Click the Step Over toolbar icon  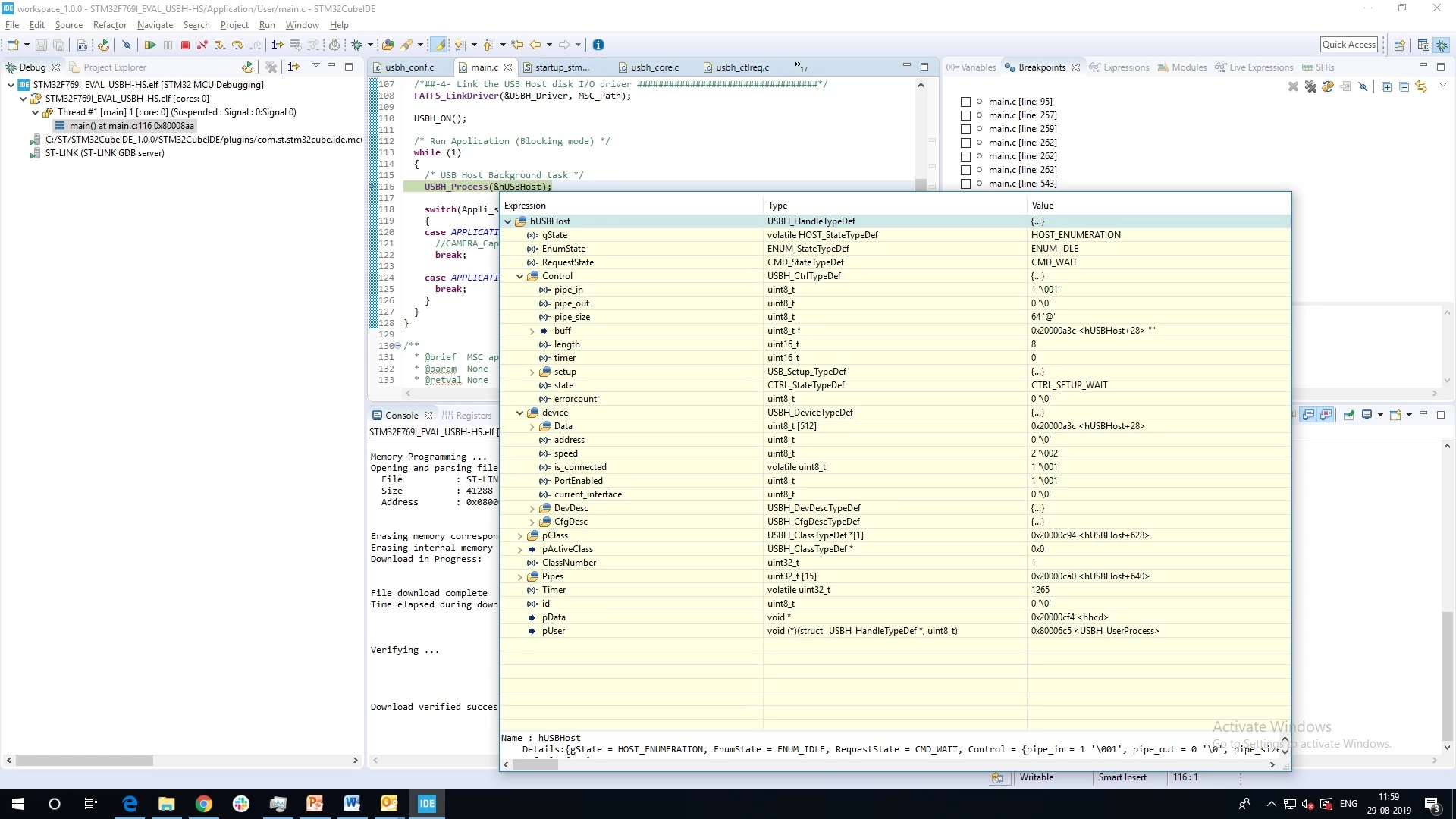pyautogui.click(x=237, y=45)
